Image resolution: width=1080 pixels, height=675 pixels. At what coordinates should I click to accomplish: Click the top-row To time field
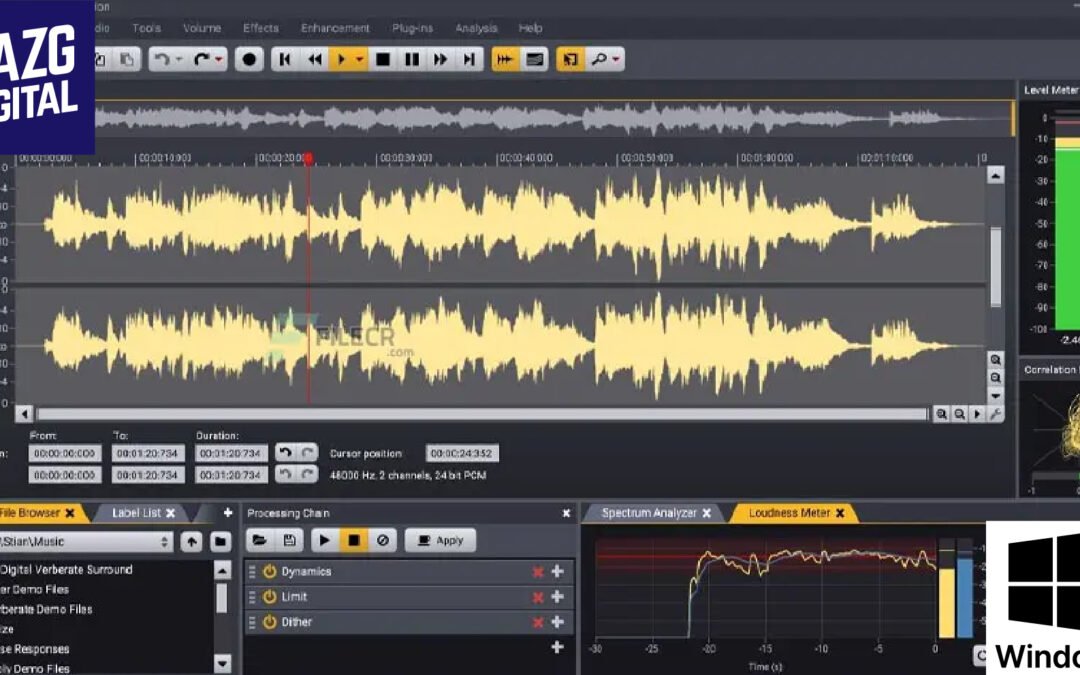point(148,453)
